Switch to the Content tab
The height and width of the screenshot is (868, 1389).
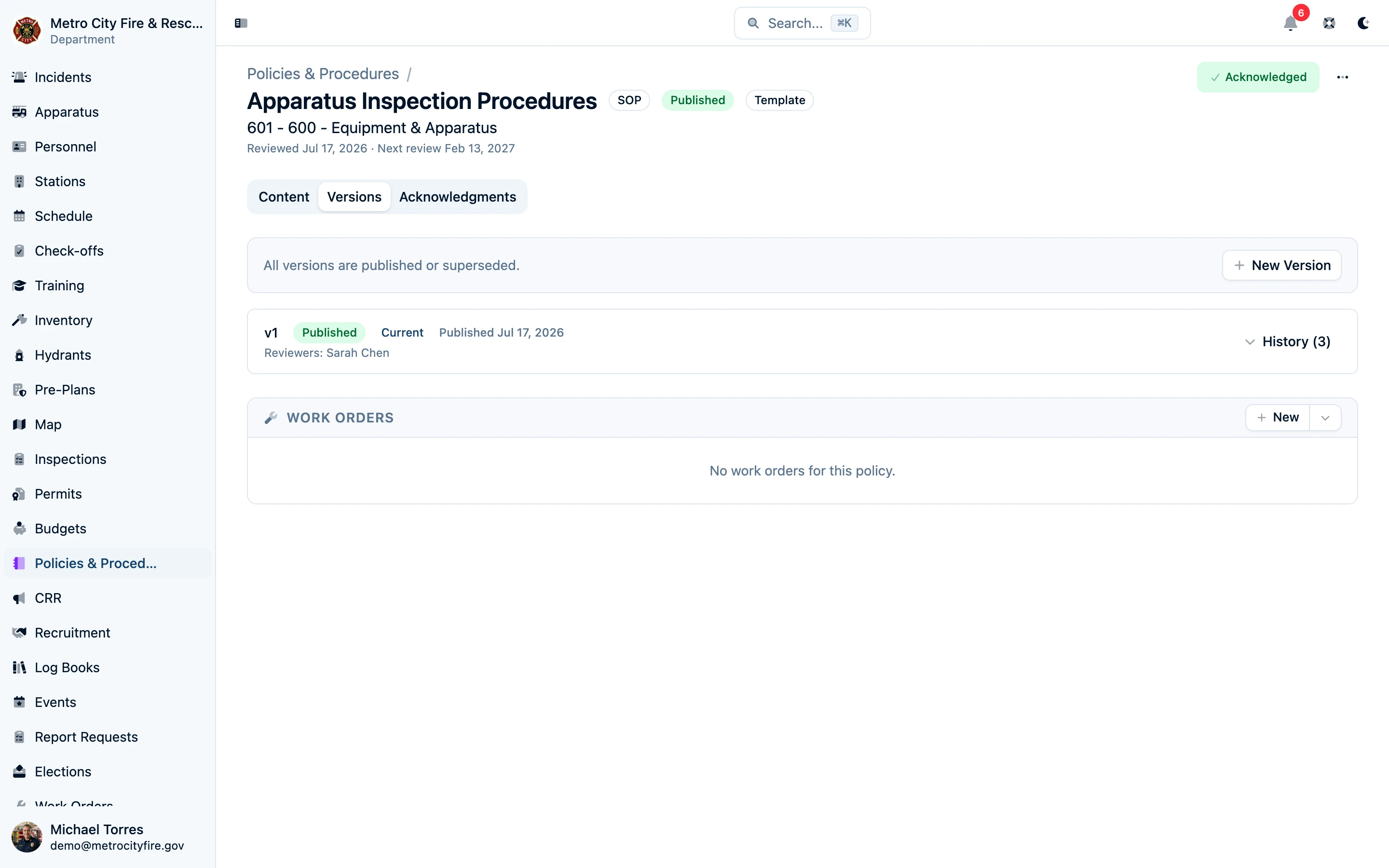(284, 197)
